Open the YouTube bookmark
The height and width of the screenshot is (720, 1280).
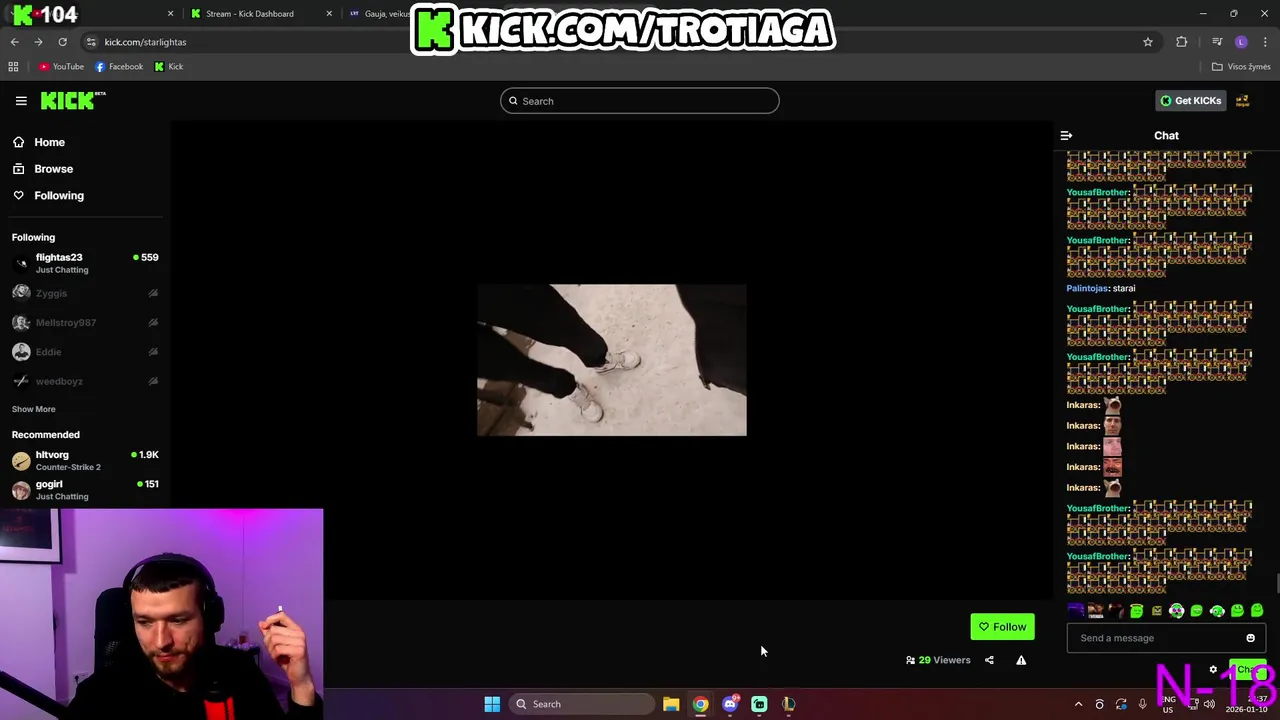point(61,67)
